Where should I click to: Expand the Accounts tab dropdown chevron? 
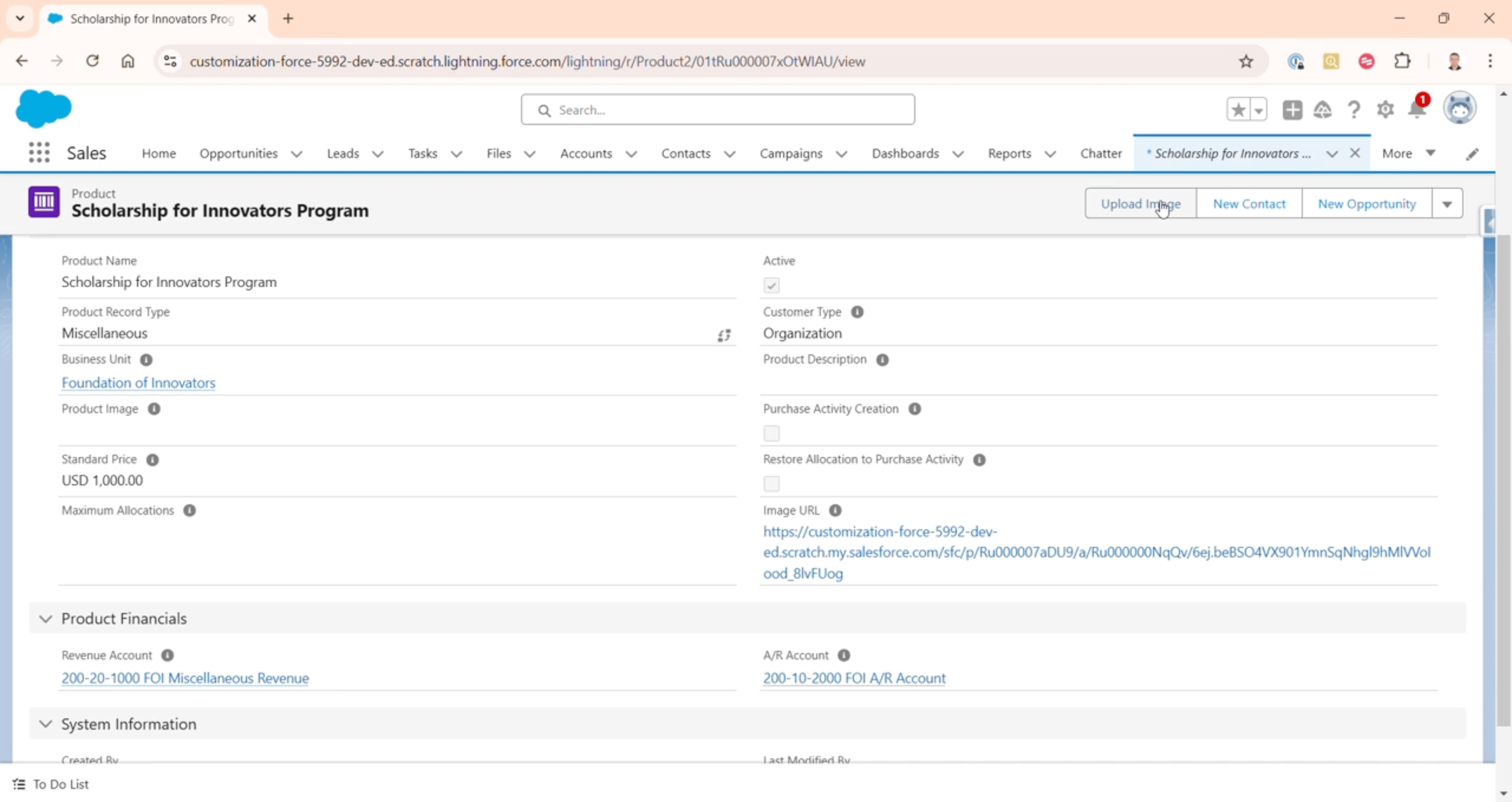(x=631, y=154)
